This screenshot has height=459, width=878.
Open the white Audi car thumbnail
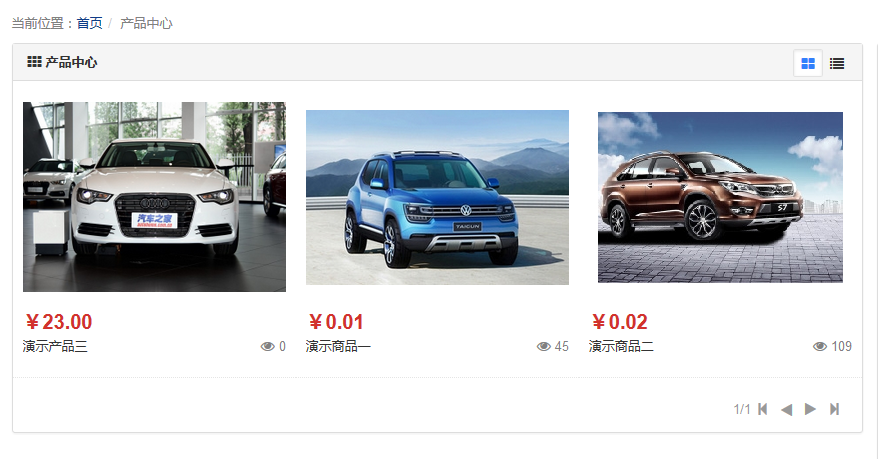click(x=155, y=196)
